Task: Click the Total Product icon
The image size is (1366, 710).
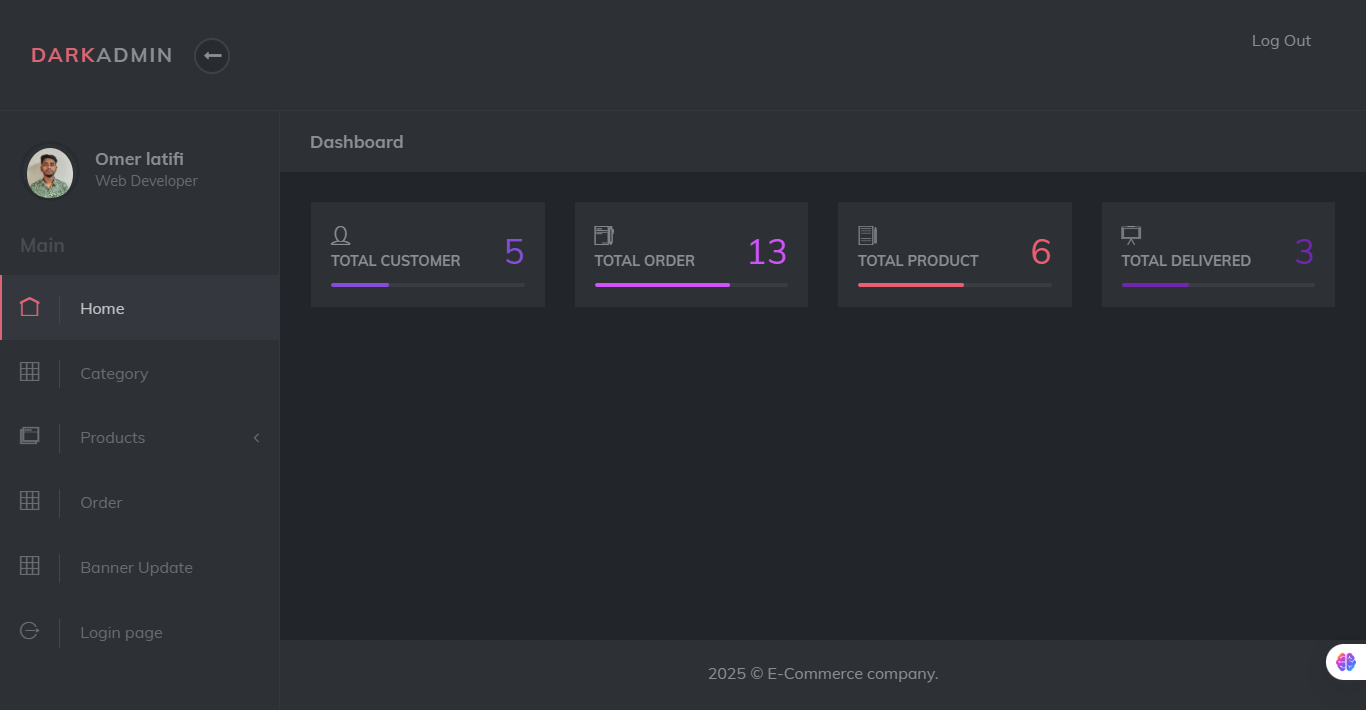Action: (866, 234)
